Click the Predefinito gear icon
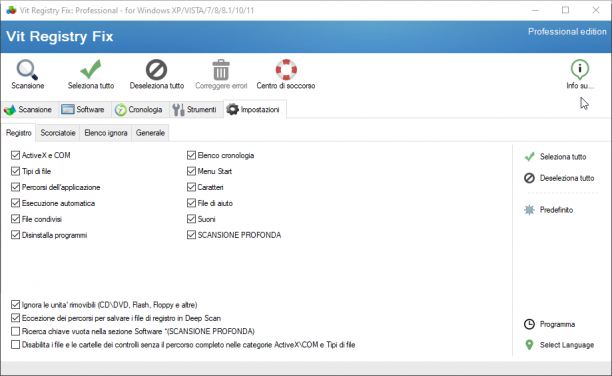Screen dimensions: 612x376 (x=529, y=210)
